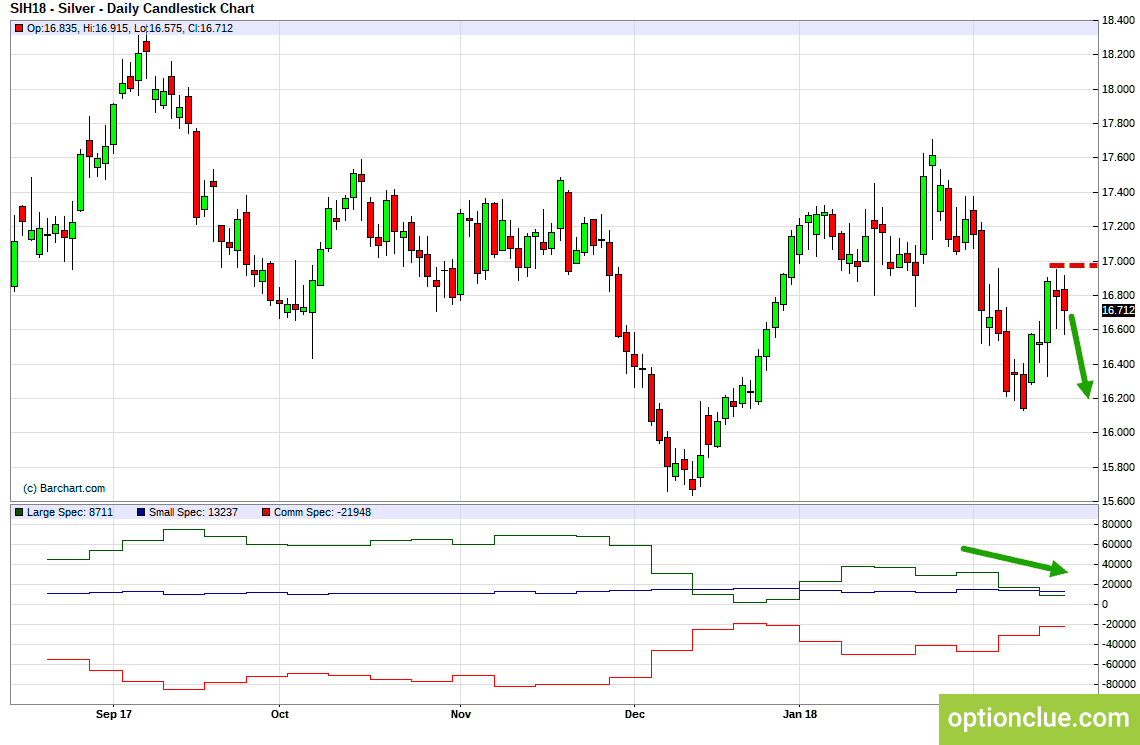Click the 18.400 price axis label
Screen dimensions: 1140x745
tap(1119, 20)
